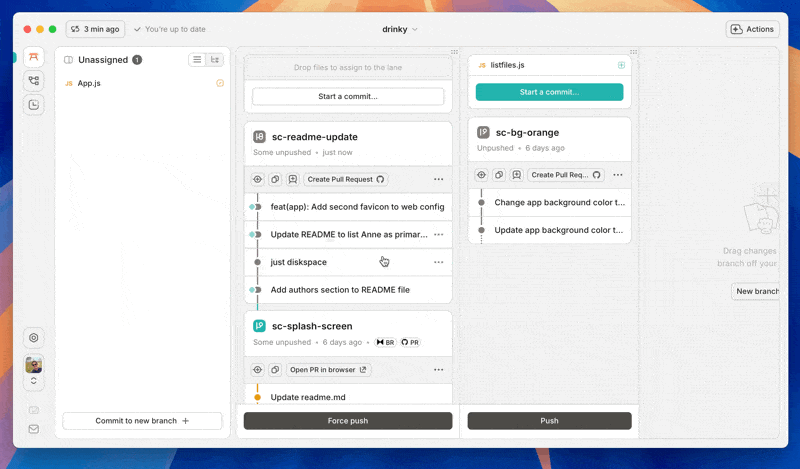Switch unassigned files to list view
Image resolution: width=800 pixels, height=469 pixels.
click(x=197, y=60)
